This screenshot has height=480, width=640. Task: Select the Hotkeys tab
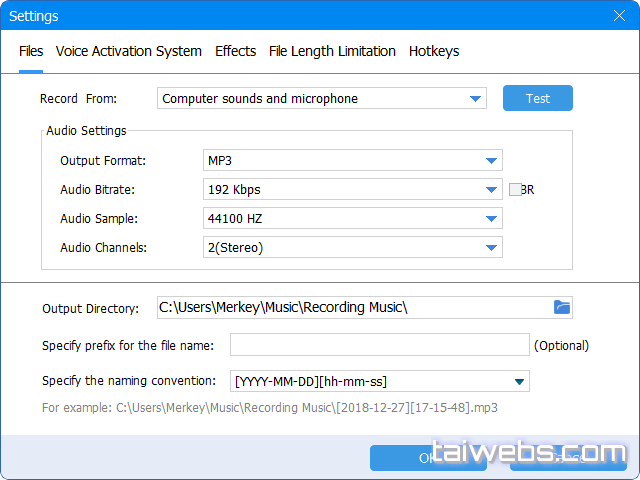click(434, 51)
